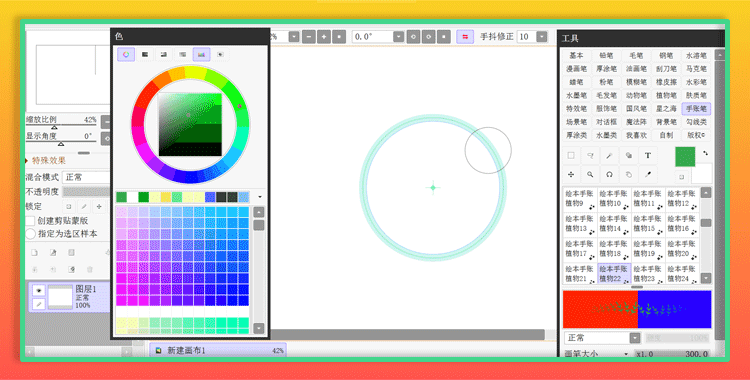
Task: Switch to the 铅笔 brush tab
Action: tap(606, 56)
